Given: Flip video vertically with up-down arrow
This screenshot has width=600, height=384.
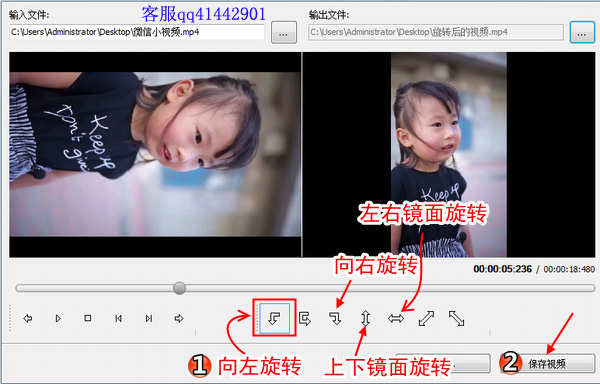Looking at the screenshot, I should coord(365,318).
